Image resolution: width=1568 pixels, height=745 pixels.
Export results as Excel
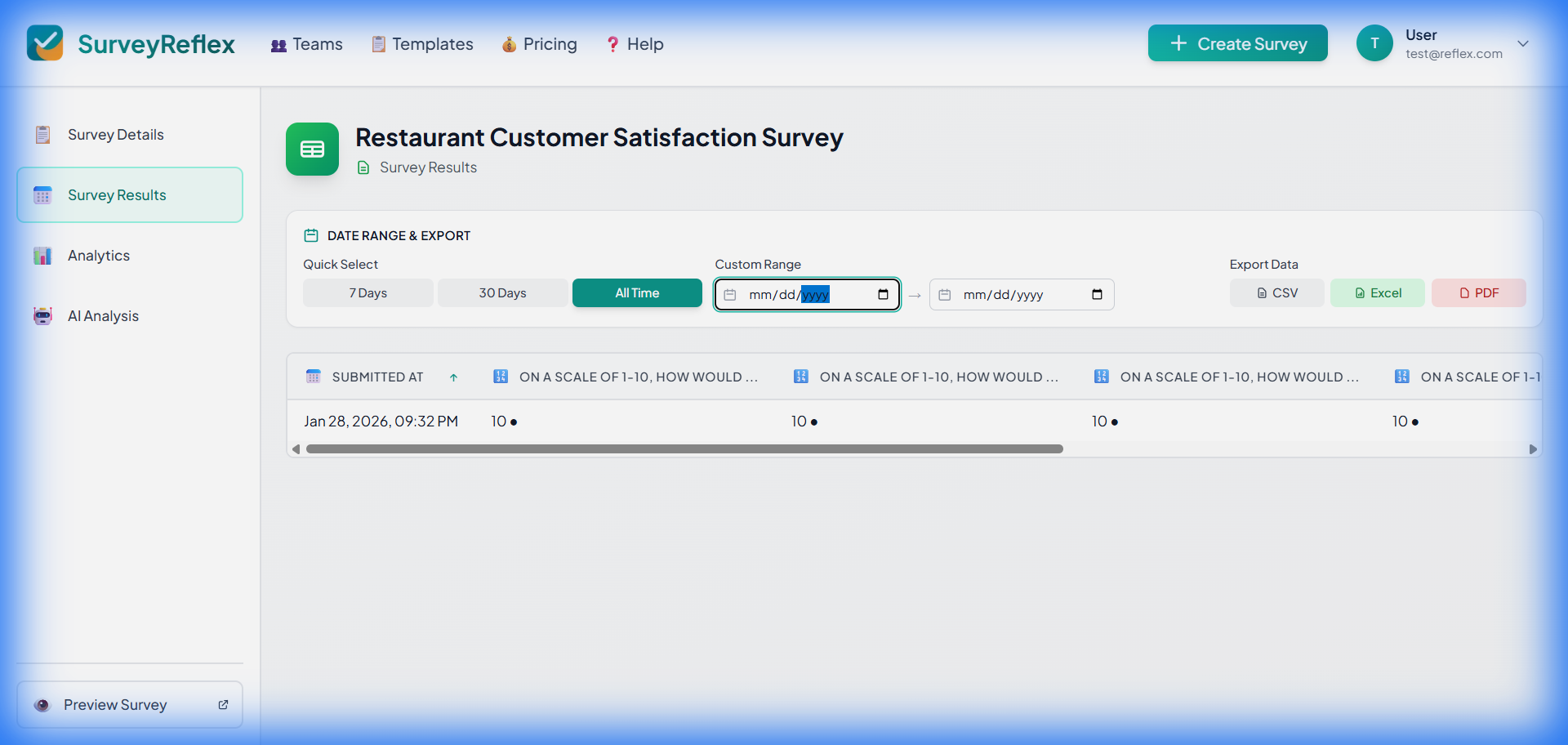(1377, 293)
